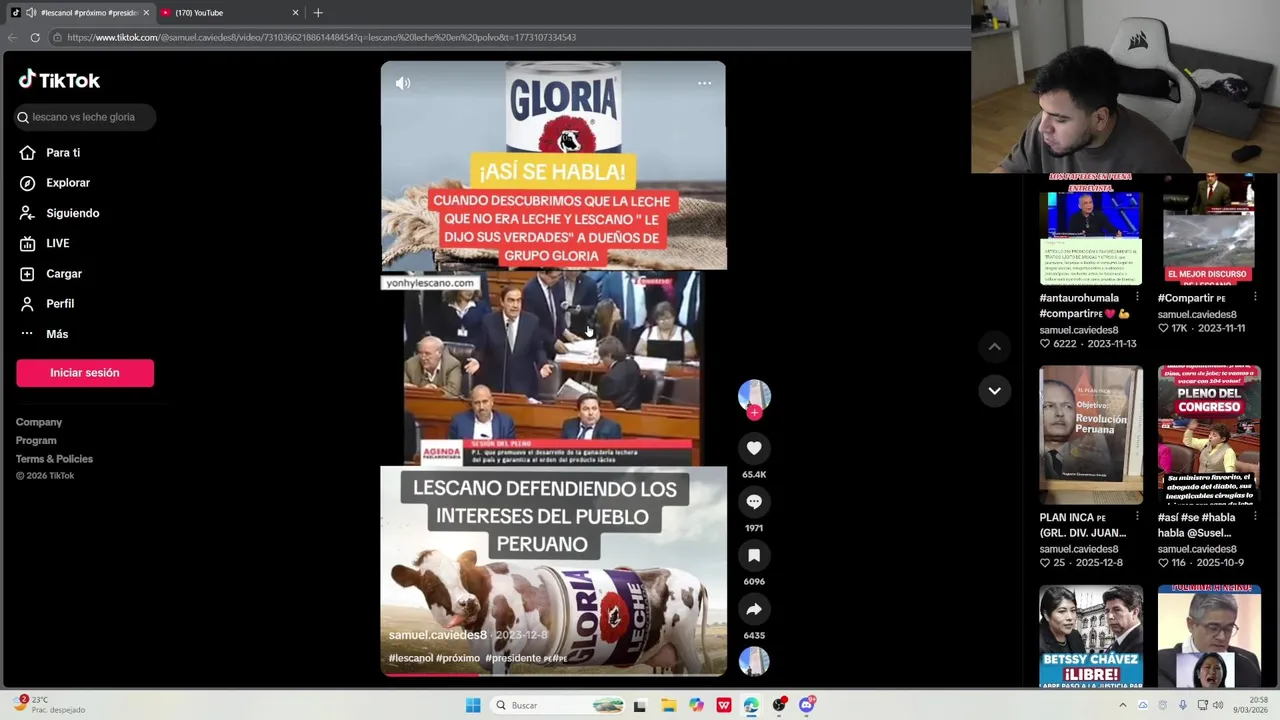Select the TikTok #lescanol browser tab
The width and height of the screenshot is (1280, 720).
[80, 13]
